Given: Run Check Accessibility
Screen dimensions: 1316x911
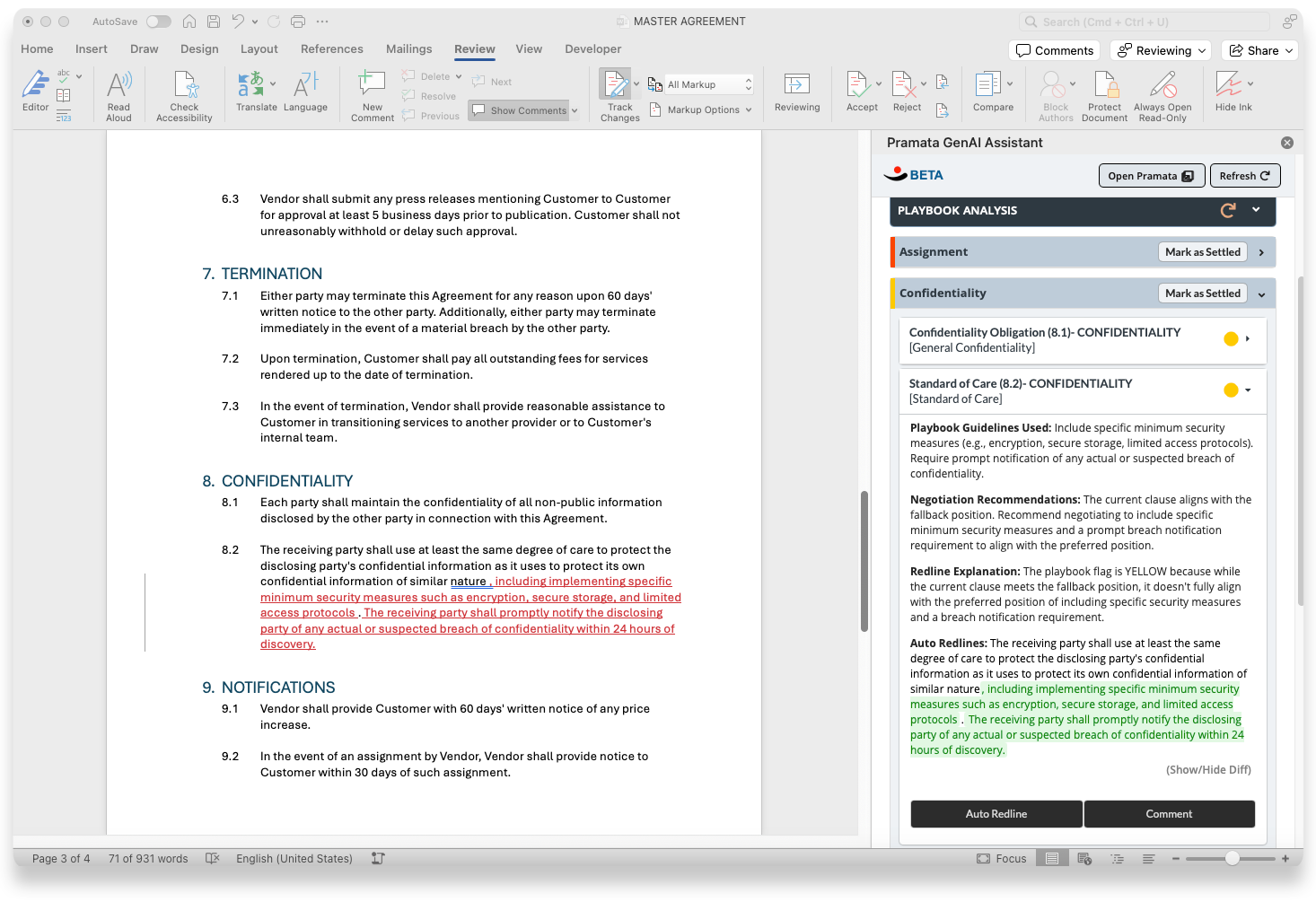Looking at the screenshot, I should (184, 96).
